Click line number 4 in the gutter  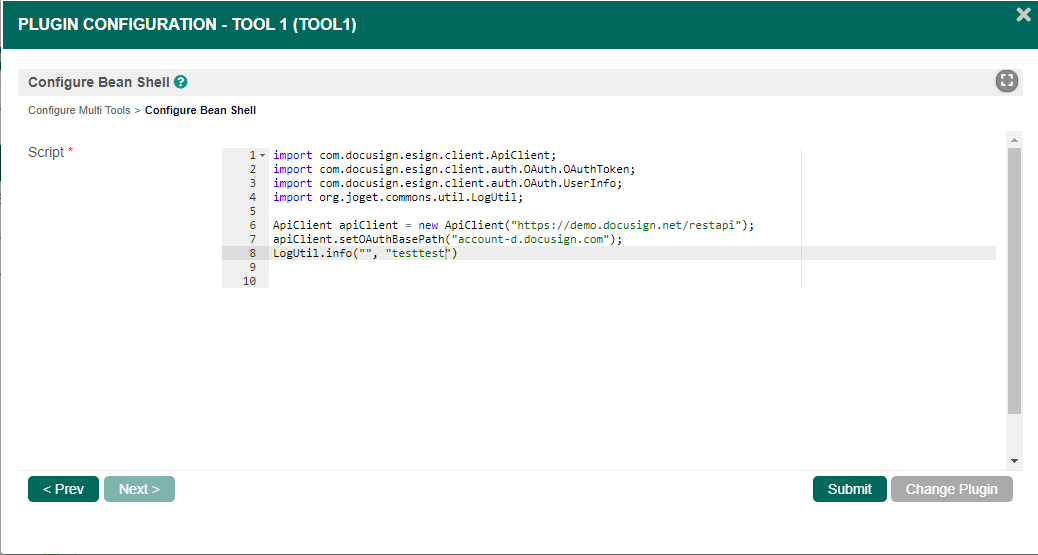(251, 198)
